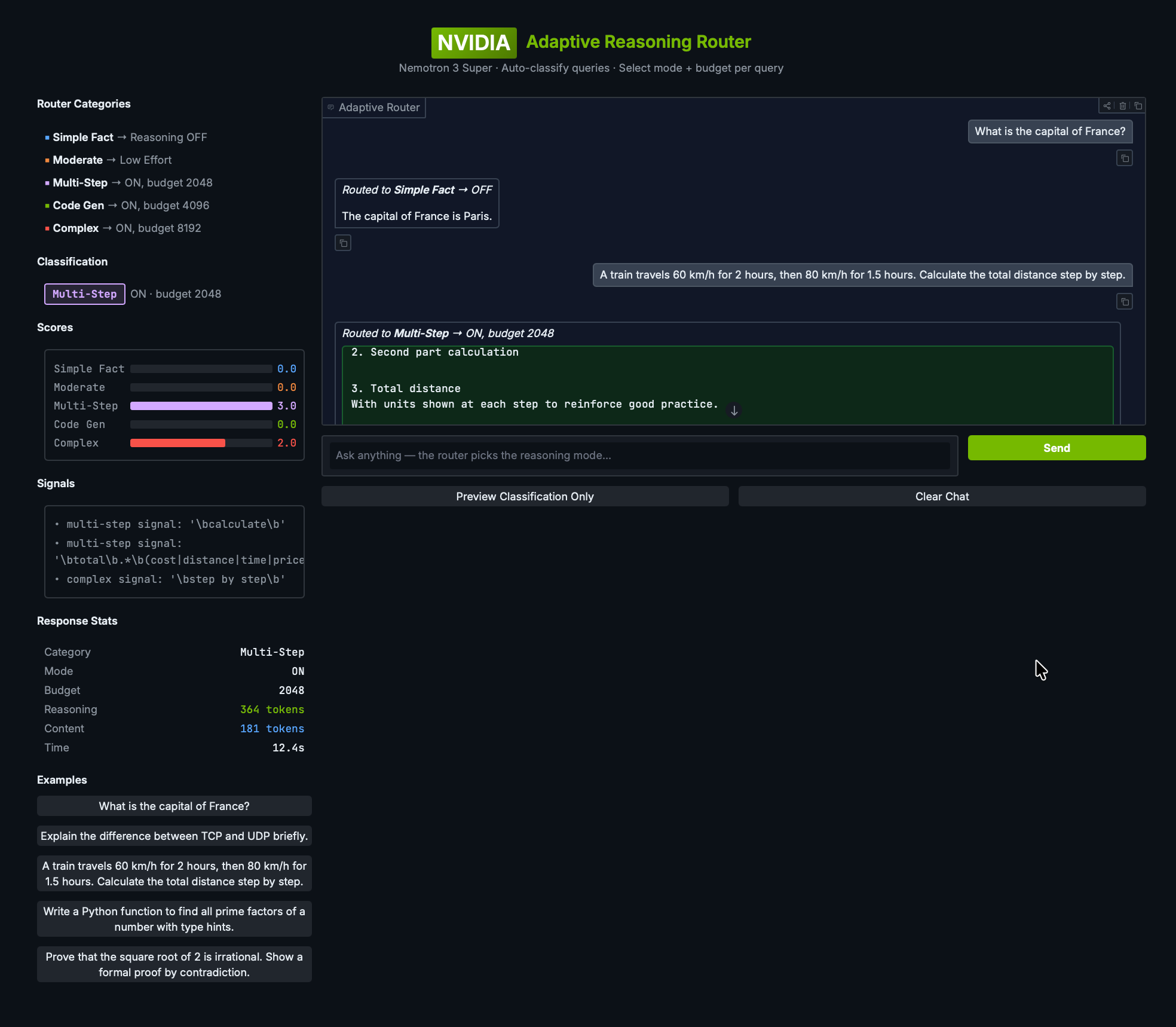The height and width of the screenshot is (1027, 1176).
Task: Copy the 'The capital of France is Paris' response
Action: coord(343,243)
